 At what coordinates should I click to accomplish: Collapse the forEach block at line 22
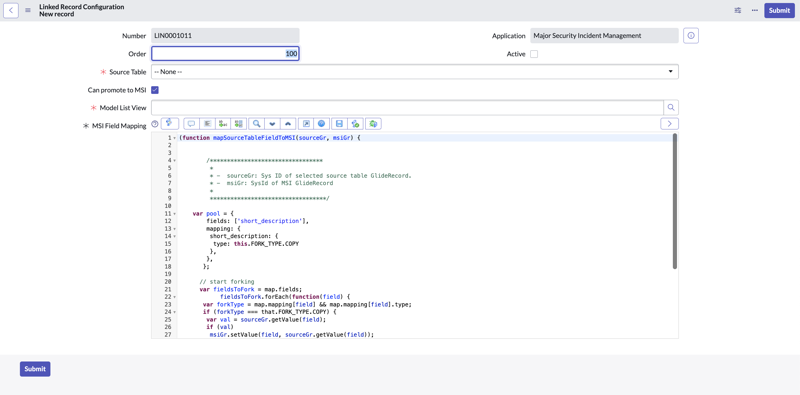174,297
